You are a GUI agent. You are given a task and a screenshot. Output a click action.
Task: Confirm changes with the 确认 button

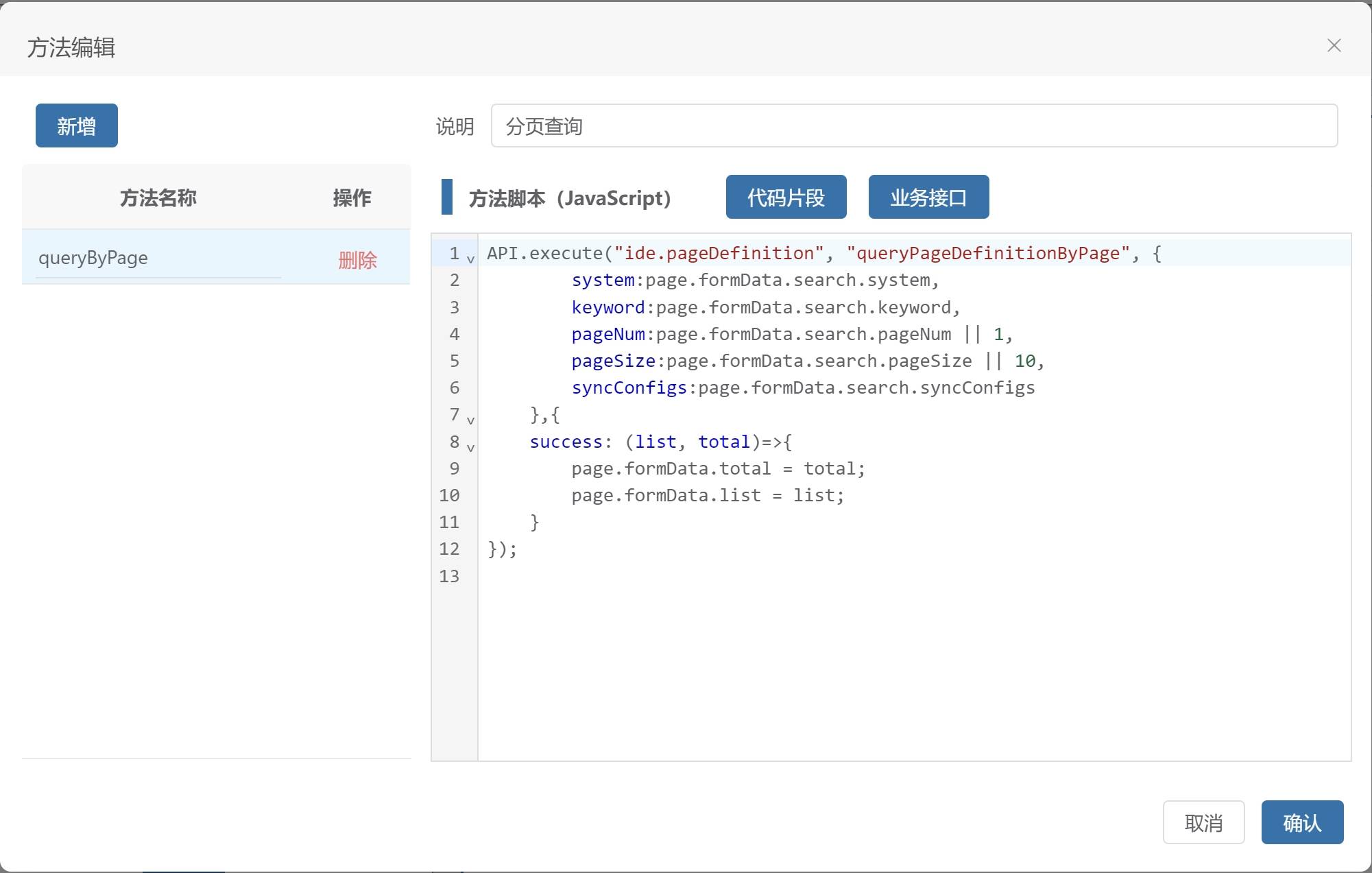pos(1301,822)
